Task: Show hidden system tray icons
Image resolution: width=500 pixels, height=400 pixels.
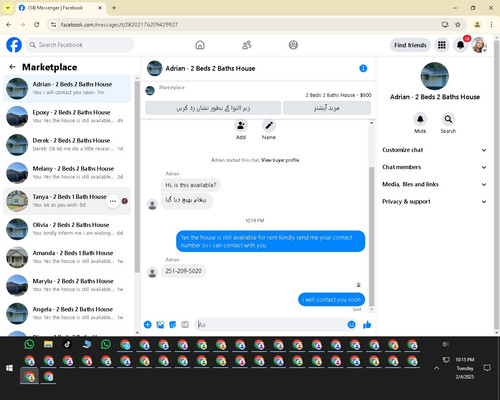Action: tap(436, 368)
